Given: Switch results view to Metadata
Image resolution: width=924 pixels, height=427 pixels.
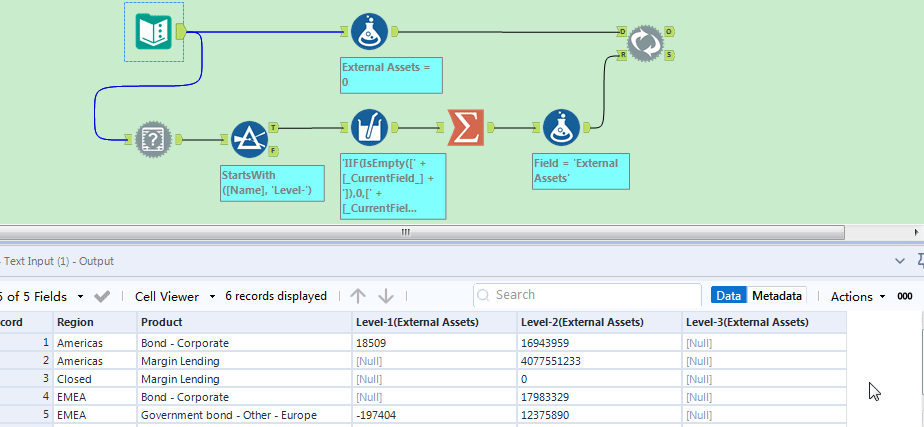Looking at the screenshot, I should [x=777, y=296].
